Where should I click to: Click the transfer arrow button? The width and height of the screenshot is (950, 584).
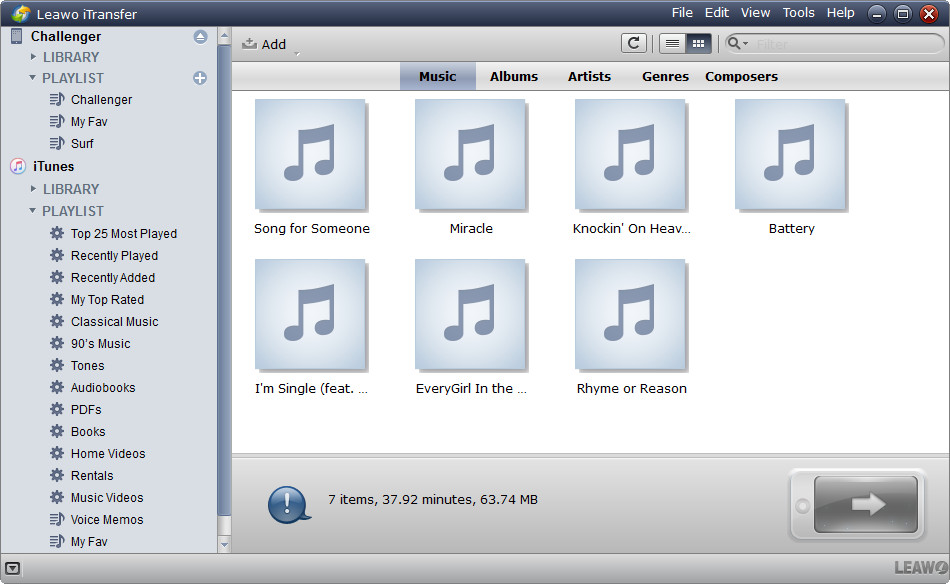coord(865,504)
